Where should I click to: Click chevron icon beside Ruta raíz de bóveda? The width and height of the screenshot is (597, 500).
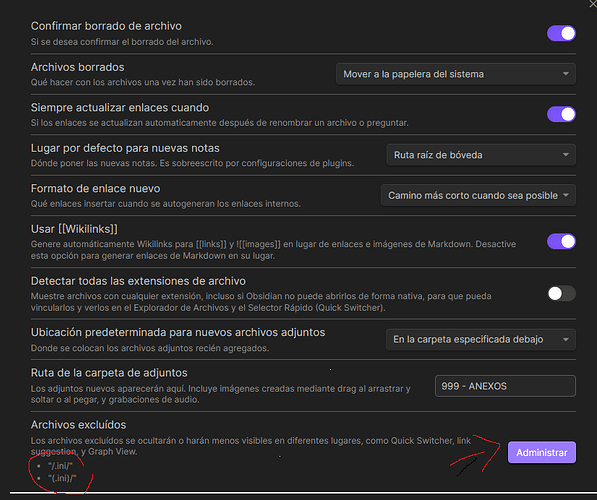tap(566, 155)
